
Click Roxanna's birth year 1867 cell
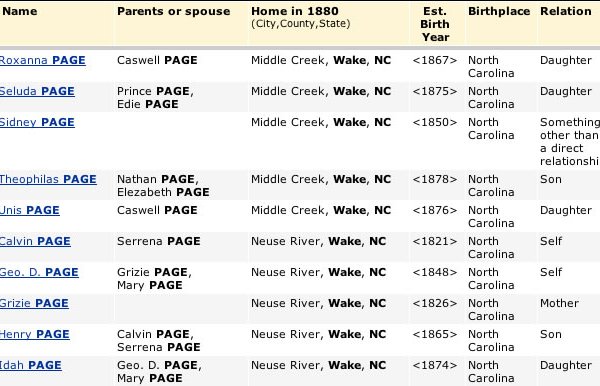coord(435,60)
